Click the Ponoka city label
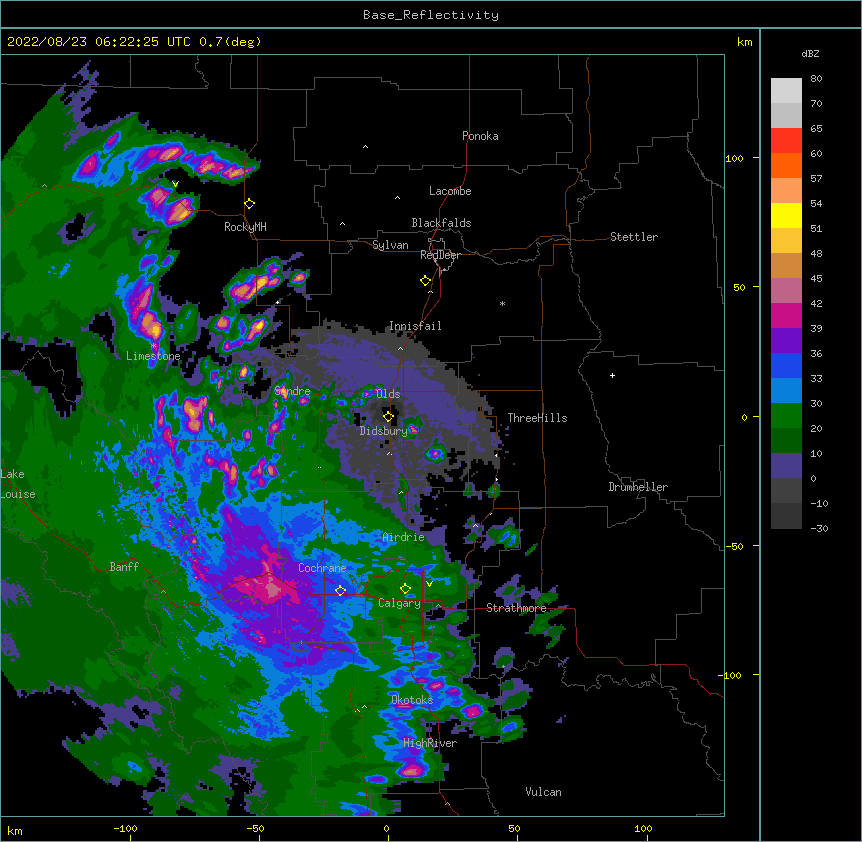Screen dimensions: 862x842 (x=480, y=136)
